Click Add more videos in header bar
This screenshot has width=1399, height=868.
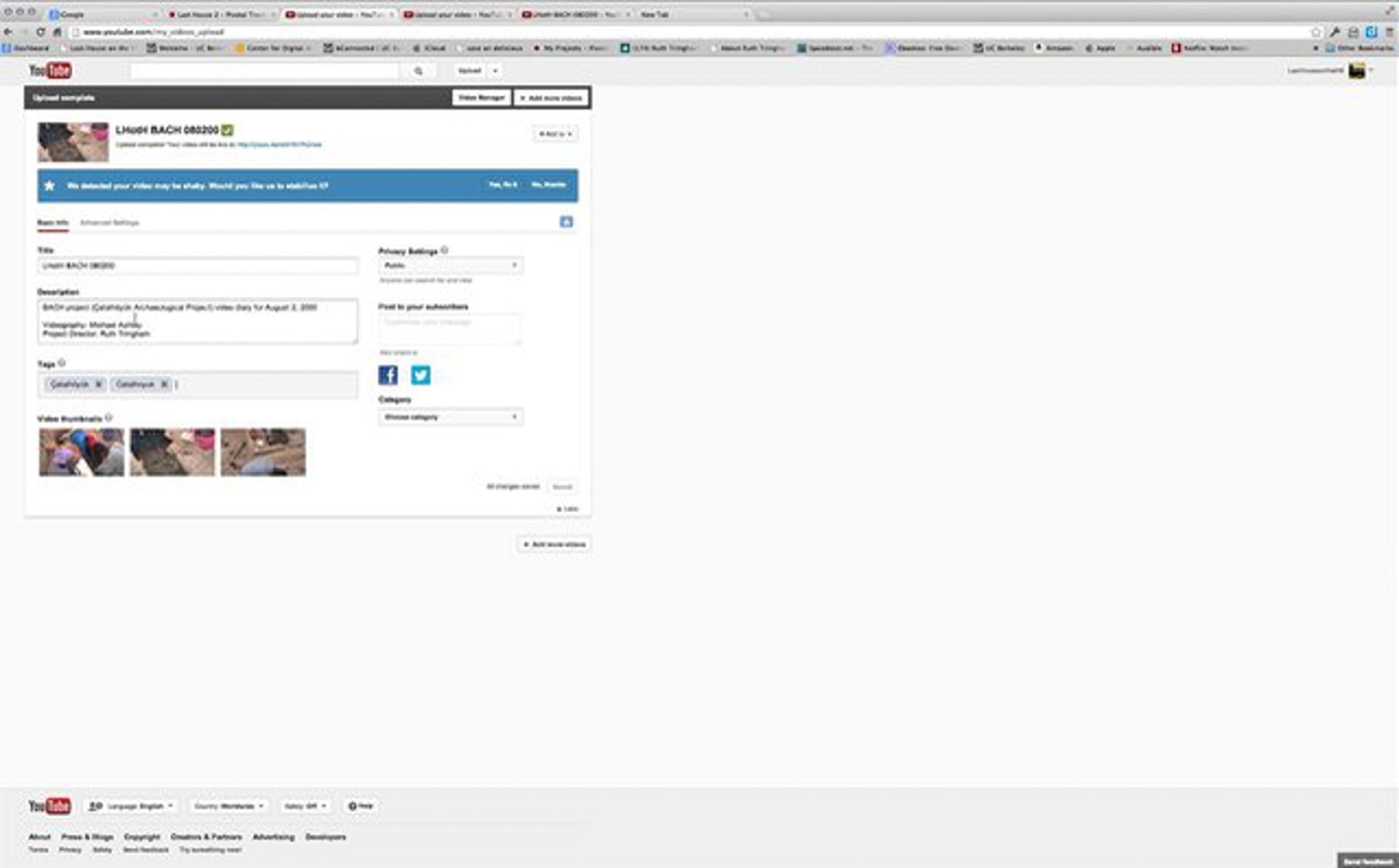tap(551, 98)
